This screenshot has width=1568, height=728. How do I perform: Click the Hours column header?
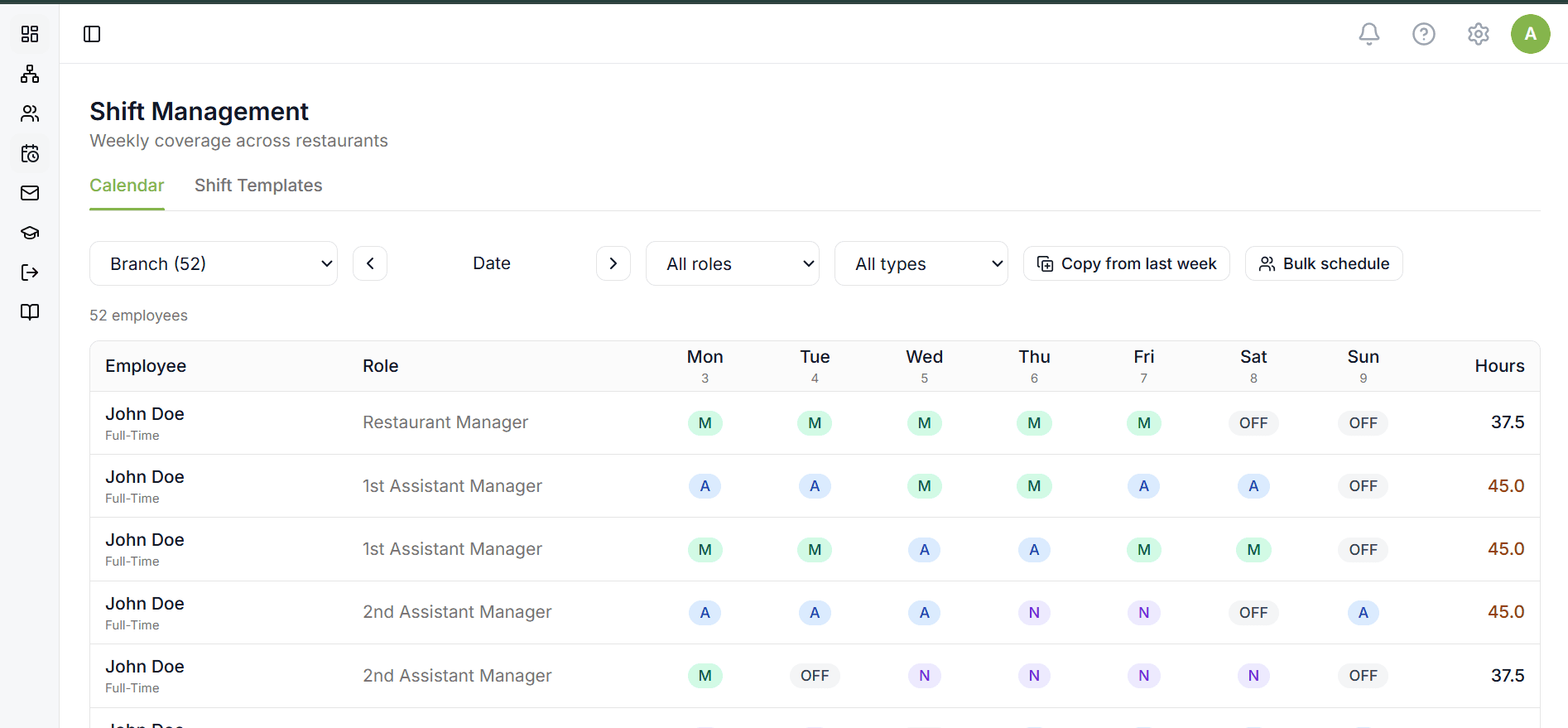click(1499, 366)
